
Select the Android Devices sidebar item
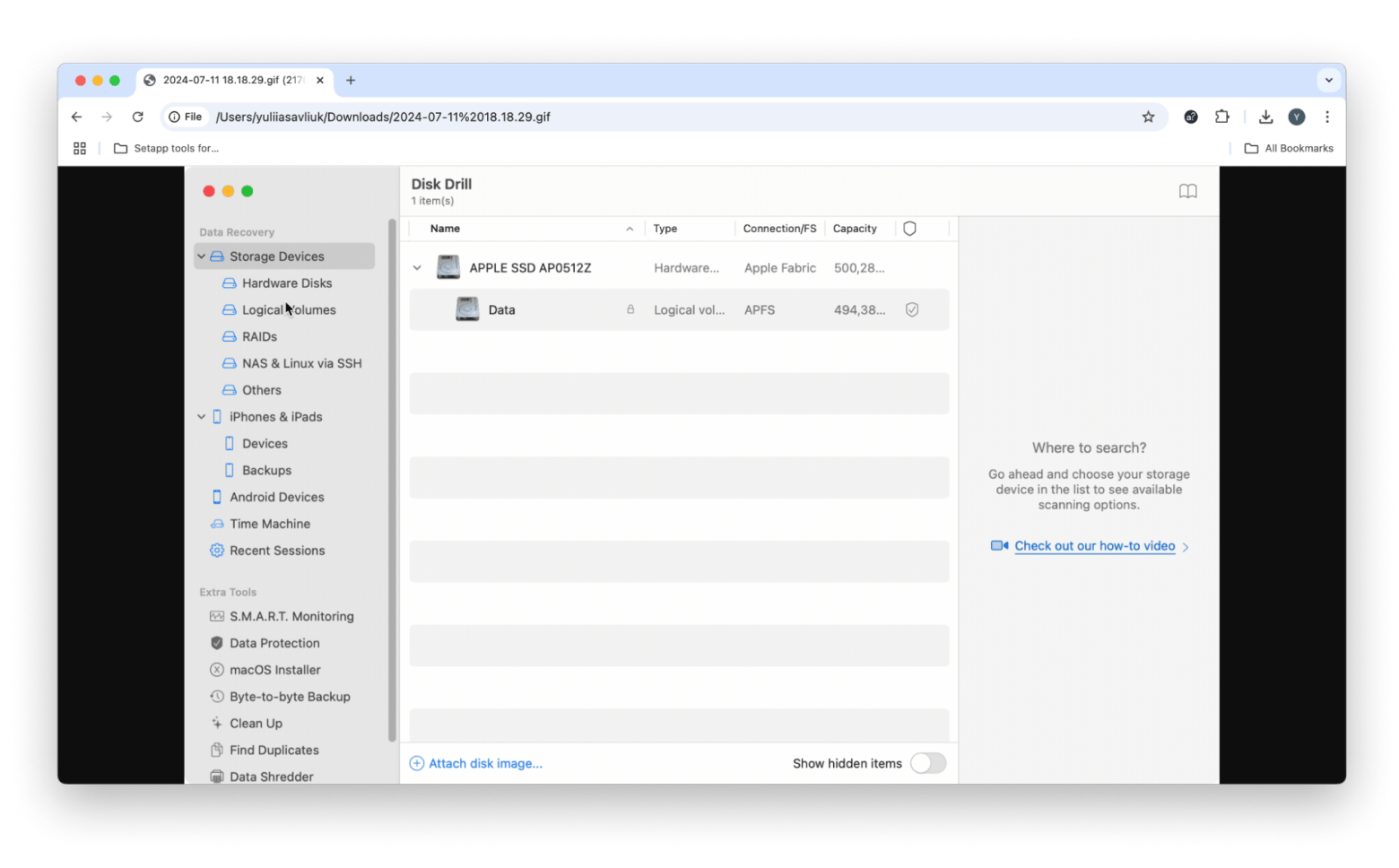[276, 498]
